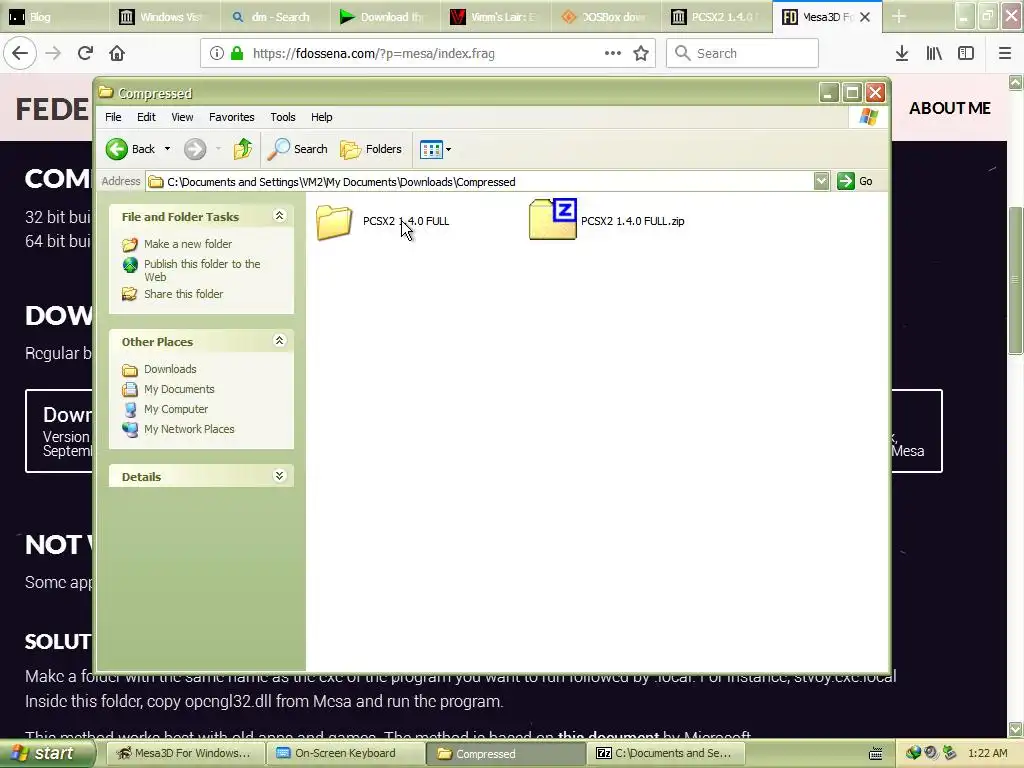The width and height of the screenshot is (1024, 768).
Task: Go to My Network Places
Action: pos(189,429)
